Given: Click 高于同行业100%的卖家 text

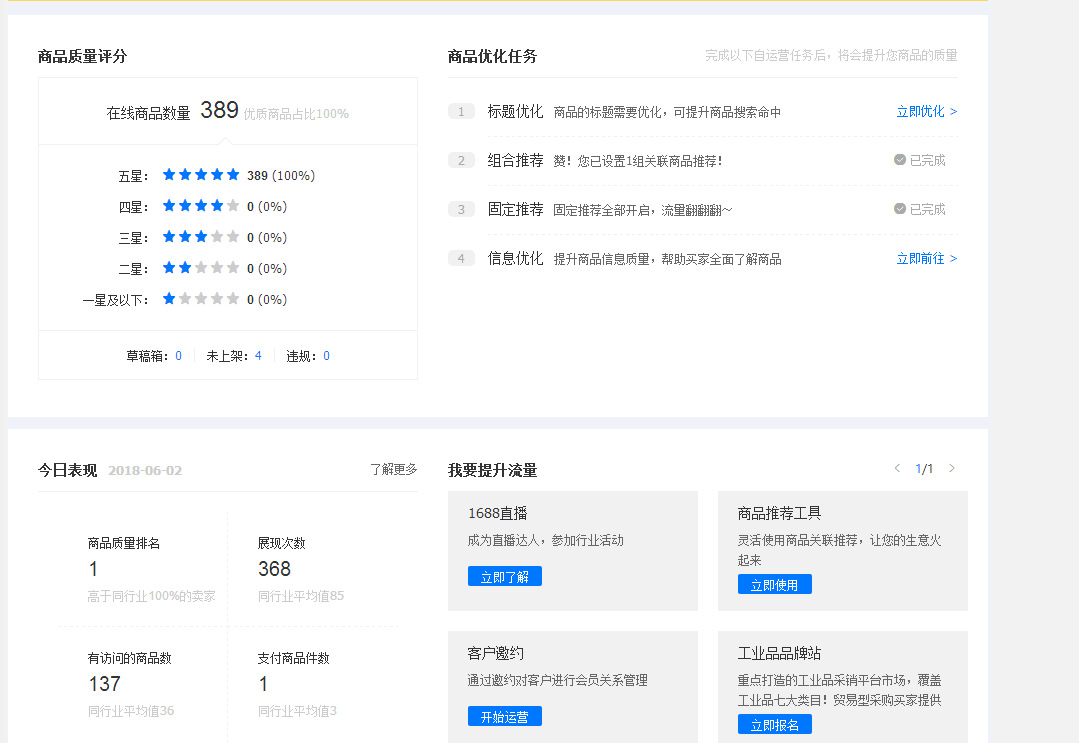Looking at the screenshot, I should point(151,596).
